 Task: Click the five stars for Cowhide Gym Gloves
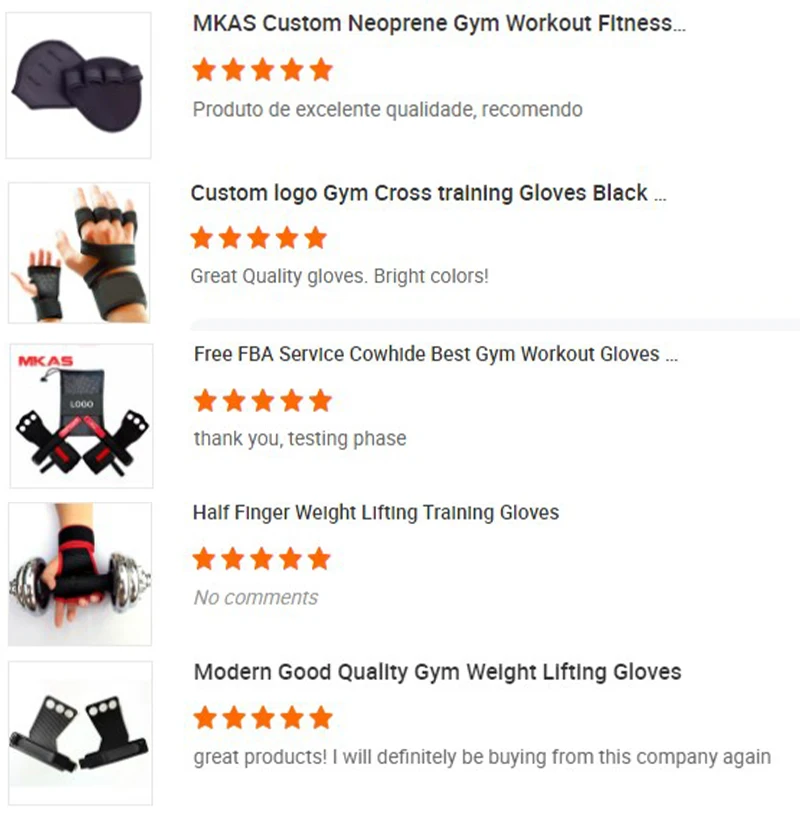pos(262,401)
